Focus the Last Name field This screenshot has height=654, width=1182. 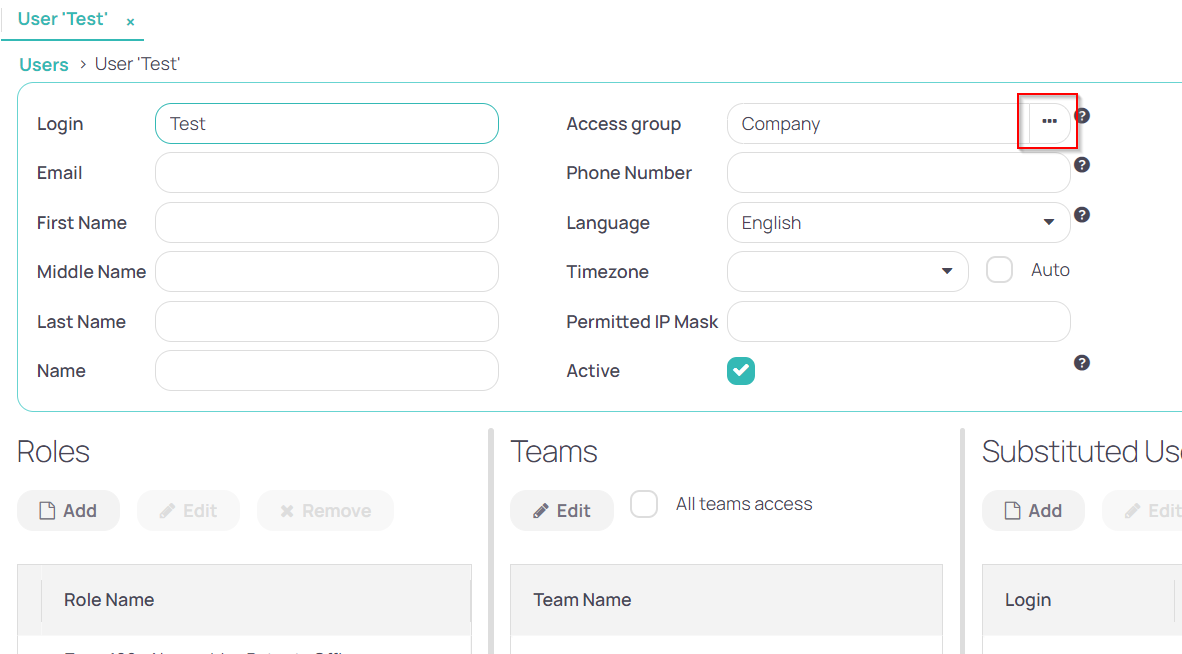(x=326, y=322)
